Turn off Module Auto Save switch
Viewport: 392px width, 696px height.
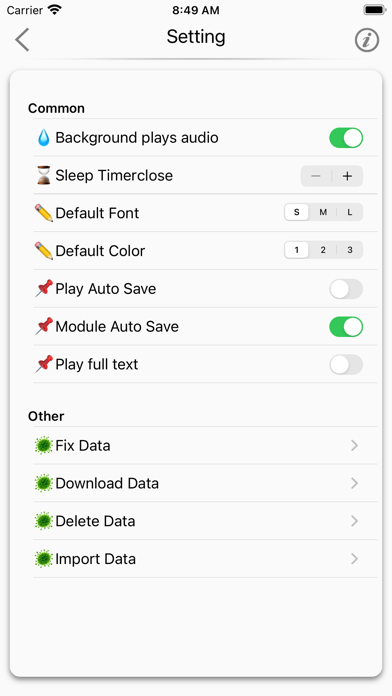tap(346, 327)
